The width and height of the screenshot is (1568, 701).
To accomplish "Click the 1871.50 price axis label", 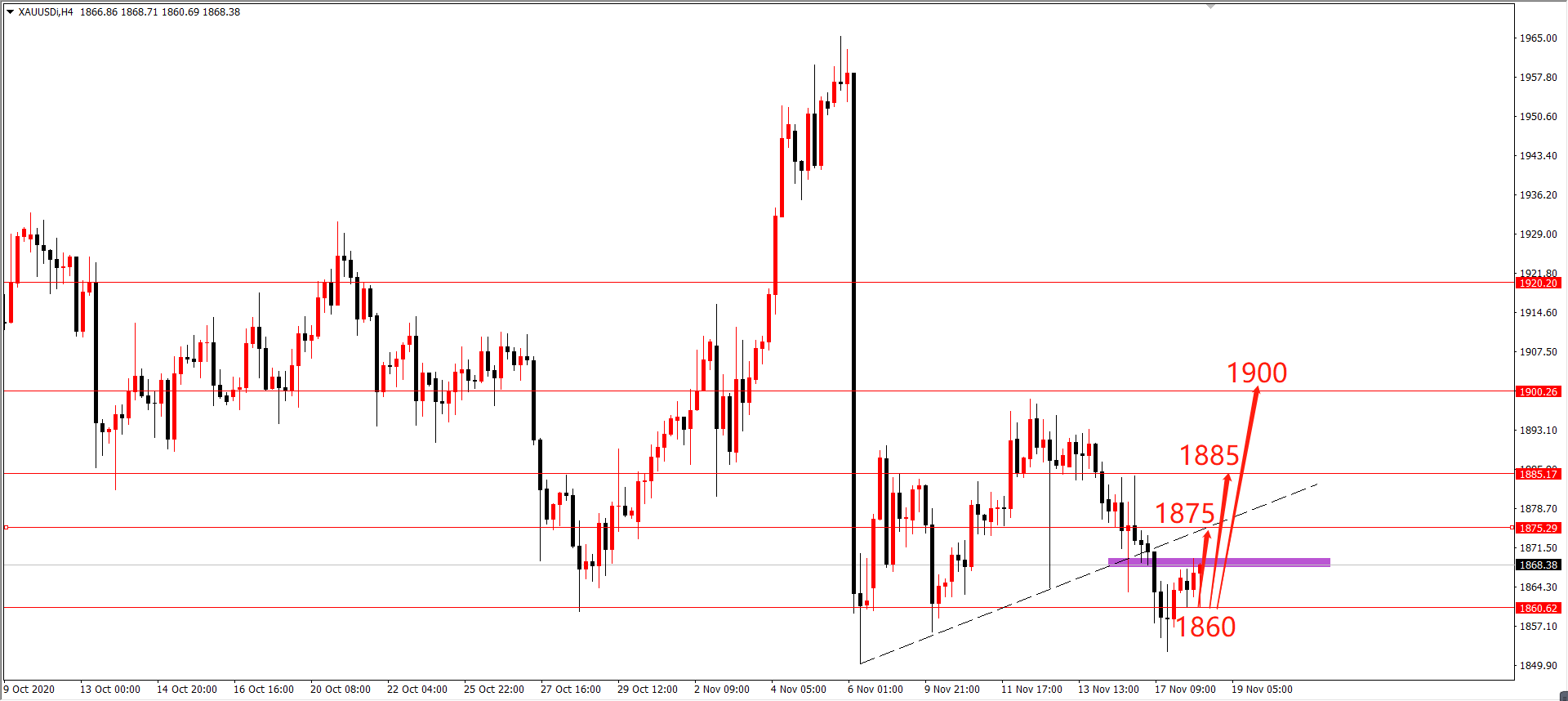I will pos(1538,548).
